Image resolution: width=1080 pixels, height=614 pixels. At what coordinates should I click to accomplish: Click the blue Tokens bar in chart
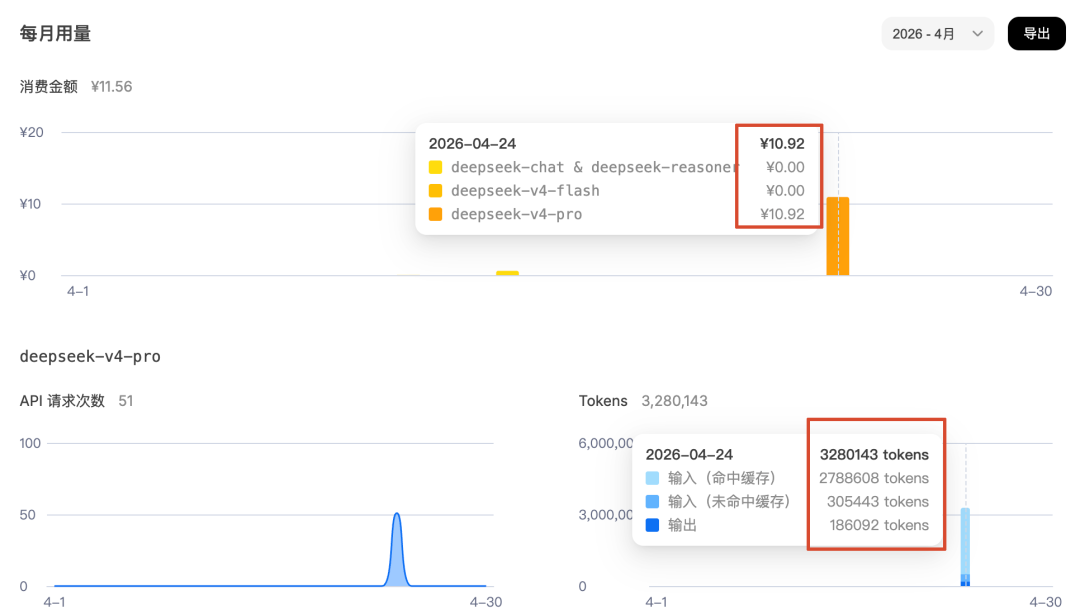click(965, 547)
